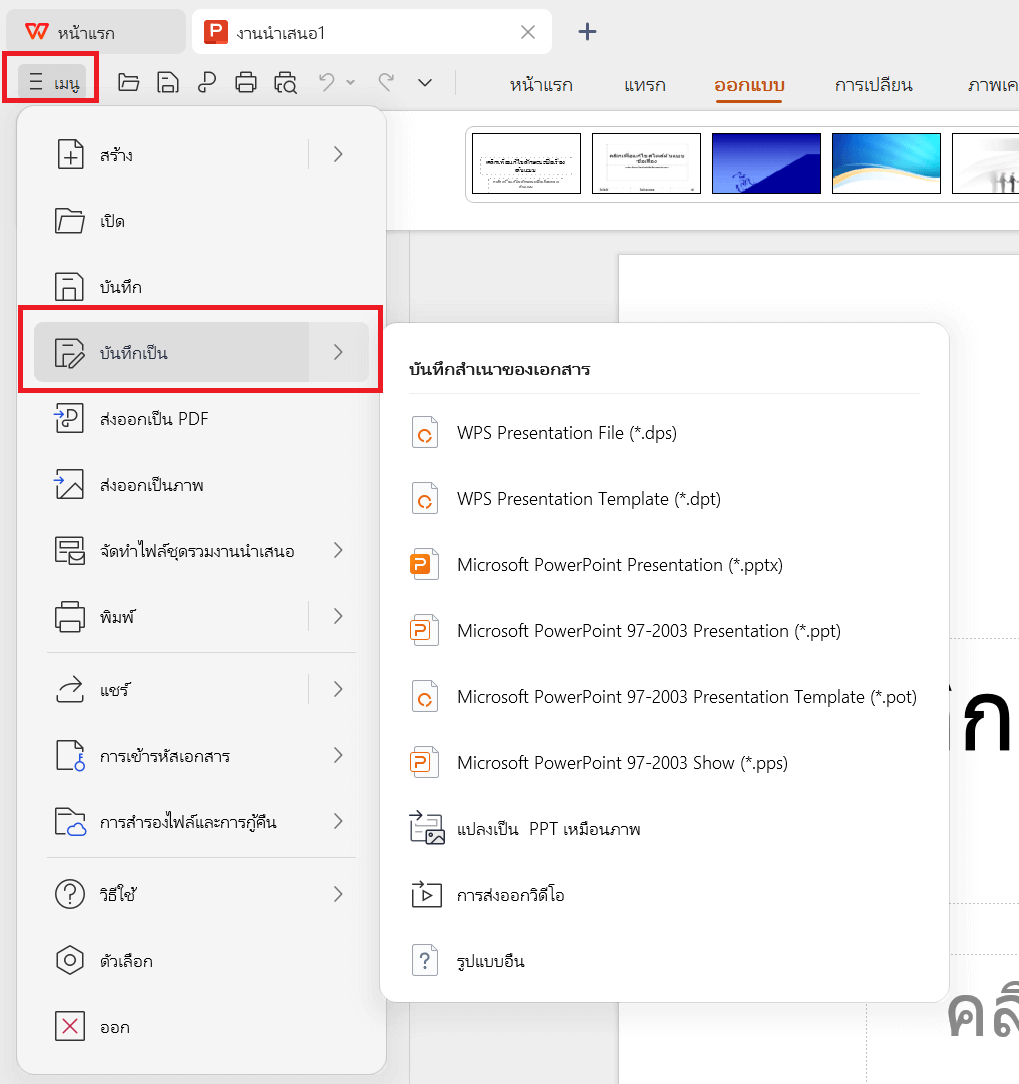This screenshot has height=1084, width=1019.
Task: Save as WPS Presentation Template (*.dpt)
Action: [664, 499]
